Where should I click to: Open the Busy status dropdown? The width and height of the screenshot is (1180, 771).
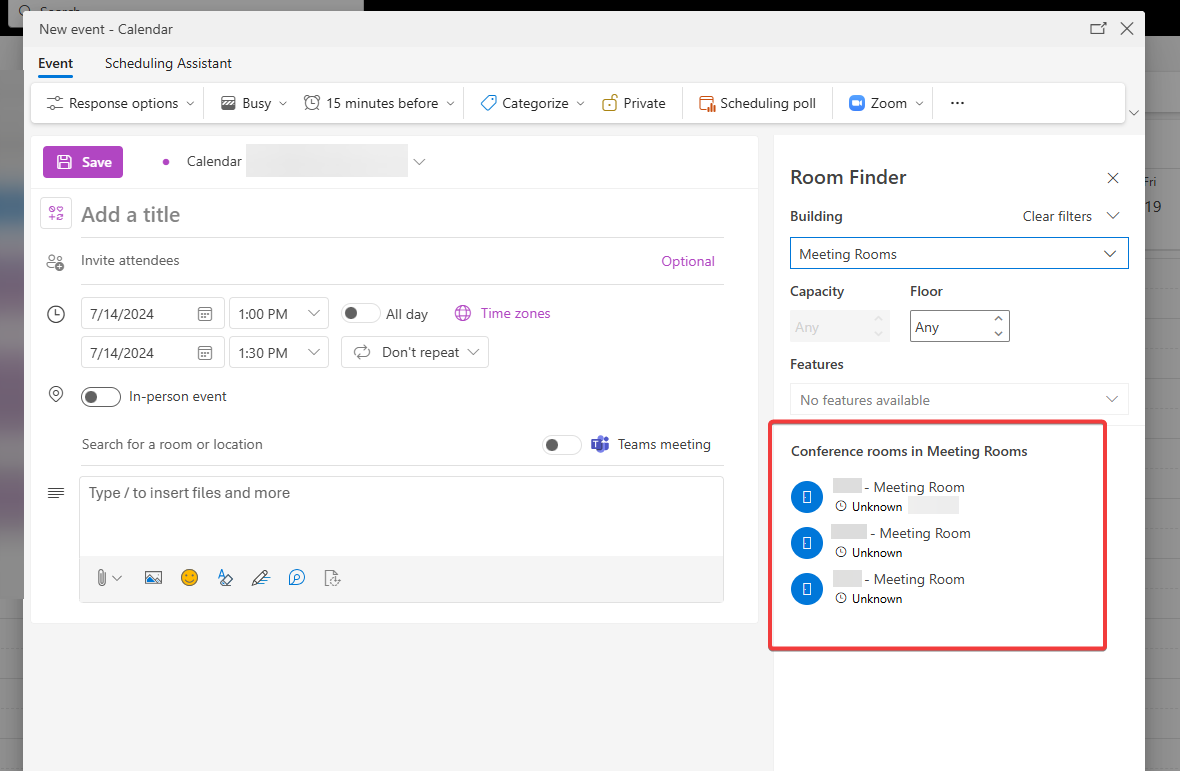[254, 103]
